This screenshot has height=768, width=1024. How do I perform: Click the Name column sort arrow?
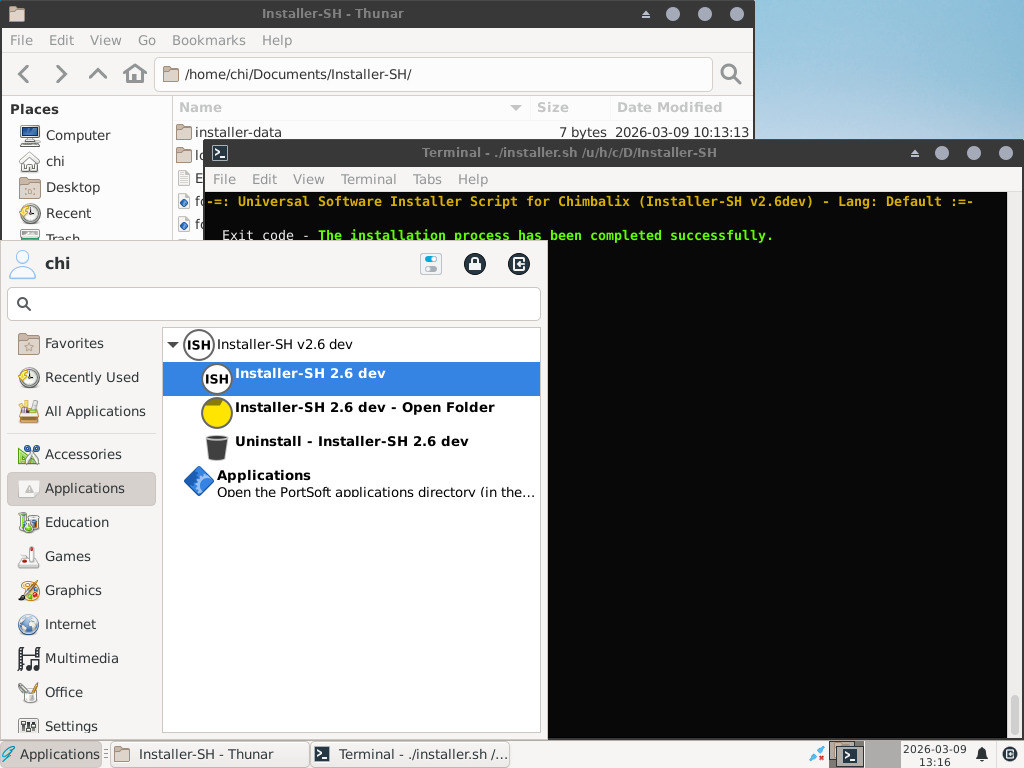(x=516, y=108)
